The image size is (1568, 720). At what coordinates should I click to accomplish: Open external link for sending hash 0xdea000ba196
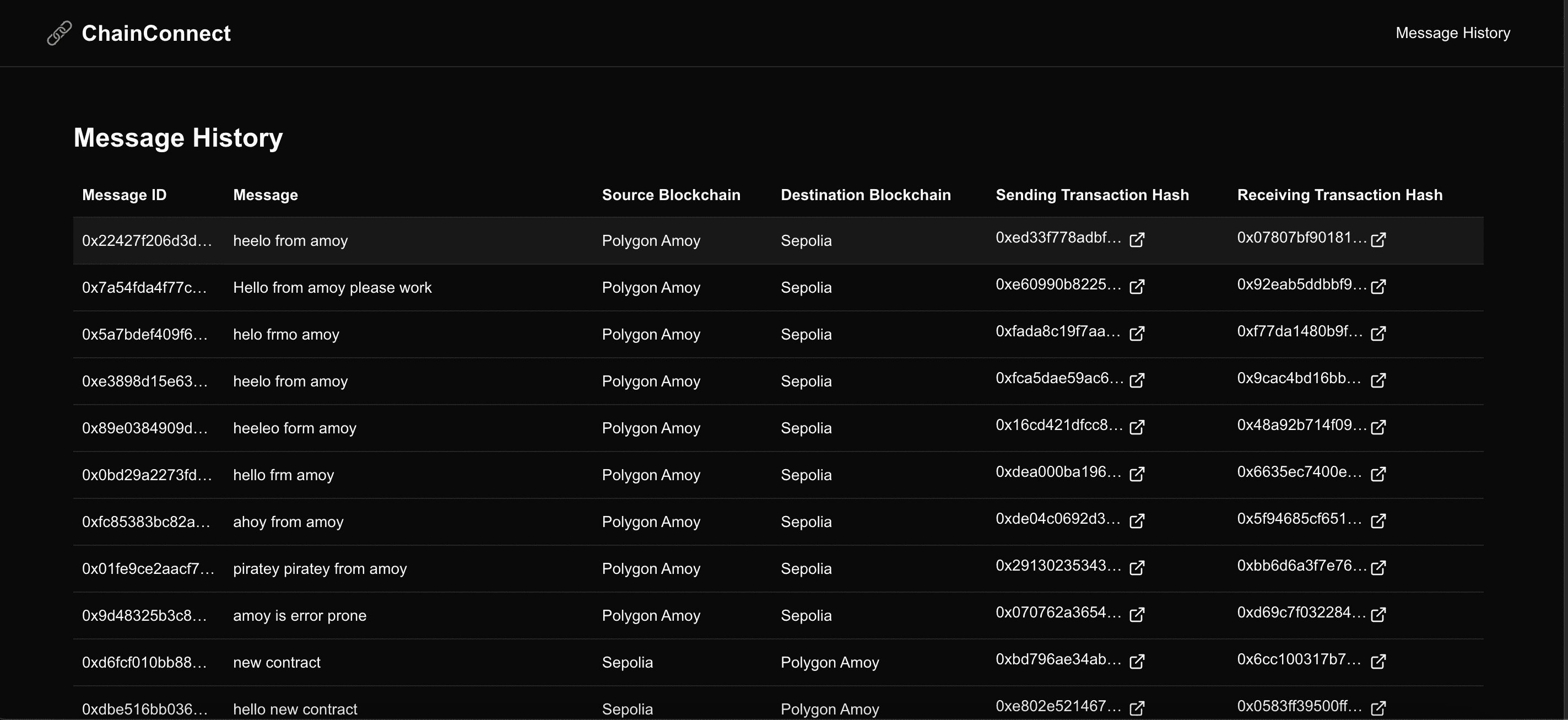click(1137, 474)
